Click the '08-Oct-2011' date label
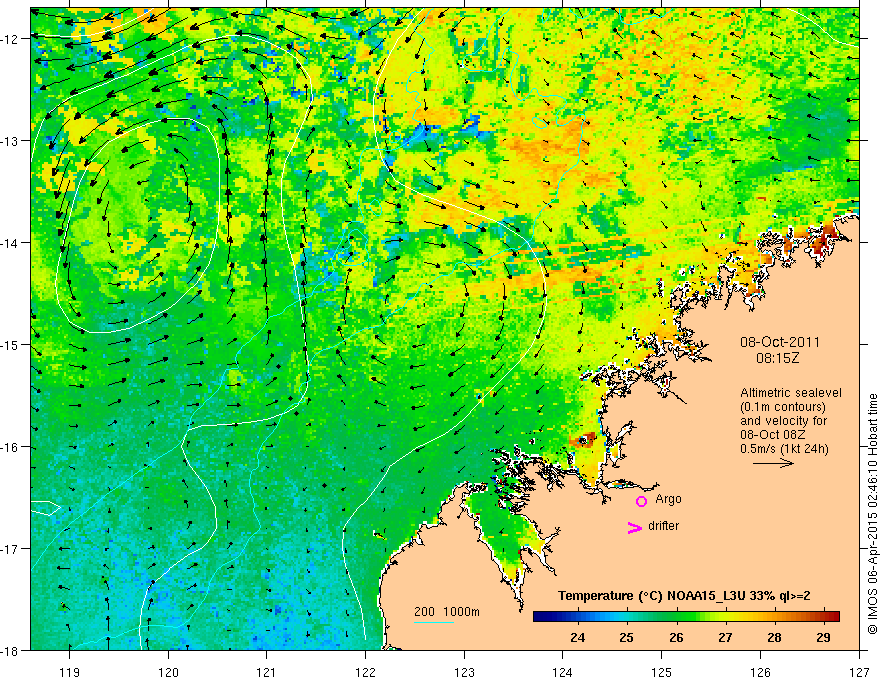880x680 pixels. 780,342
